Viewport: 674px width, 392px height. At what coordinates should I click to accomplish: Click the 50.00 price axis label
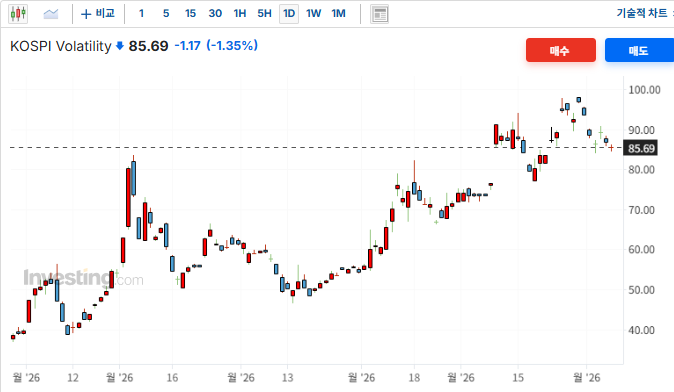pos(641,290)
